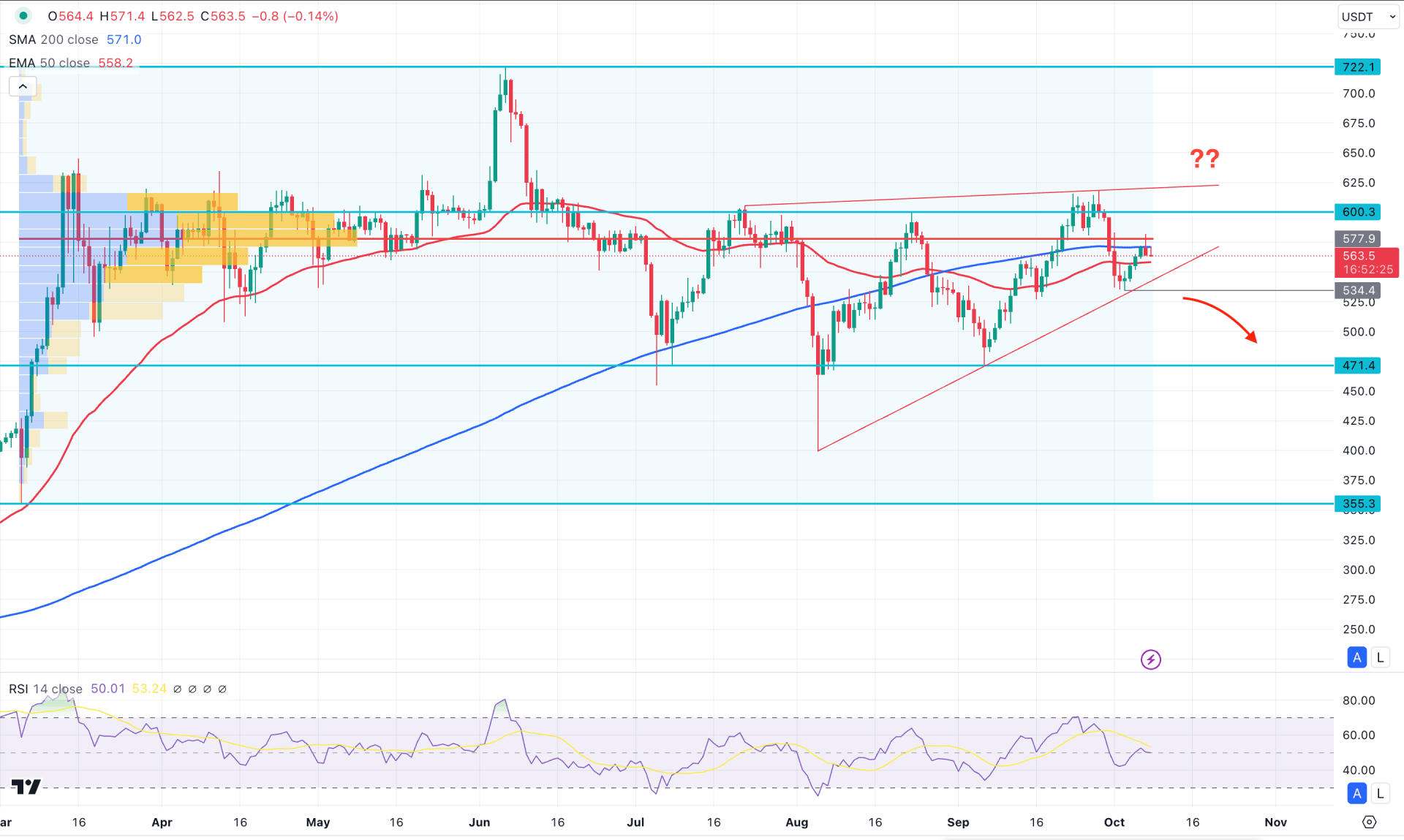
Task: Click the 600.3 price level label
Action: point(1358,212)
